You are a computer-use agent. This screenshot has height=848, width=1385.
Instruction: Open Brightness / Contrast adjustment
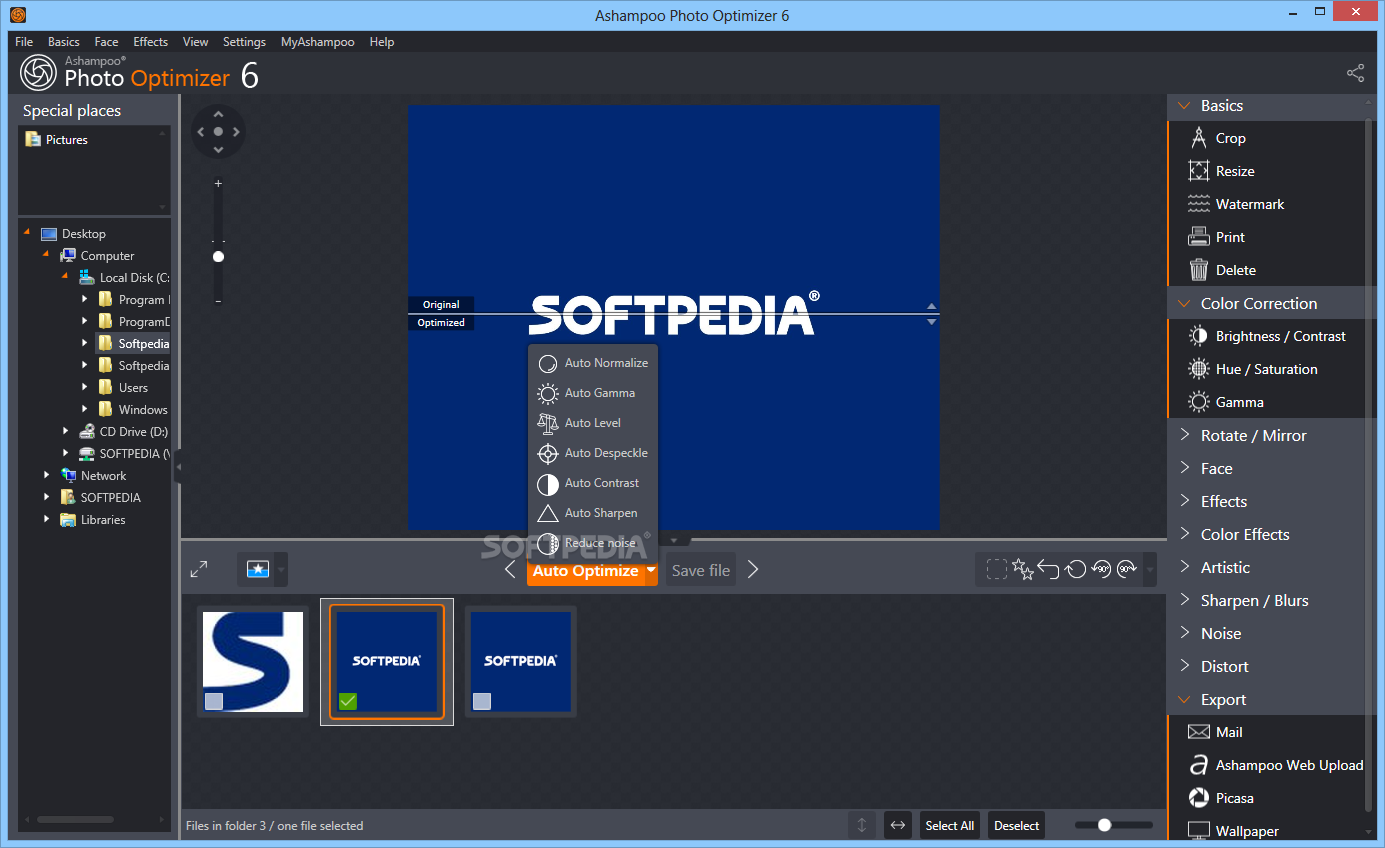tap(1266, 336)
